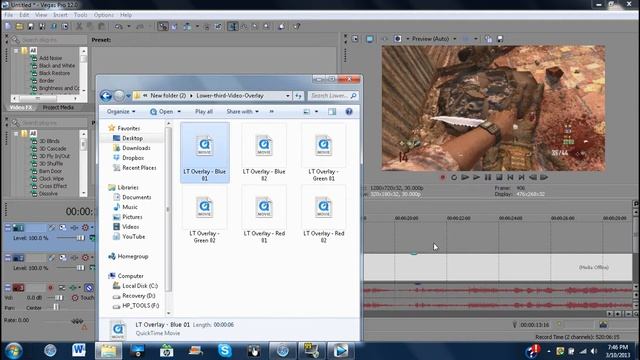Click the Arm for Record icon on audio track 3
This screenshot has height=360, width=640.
coord(51,288)
